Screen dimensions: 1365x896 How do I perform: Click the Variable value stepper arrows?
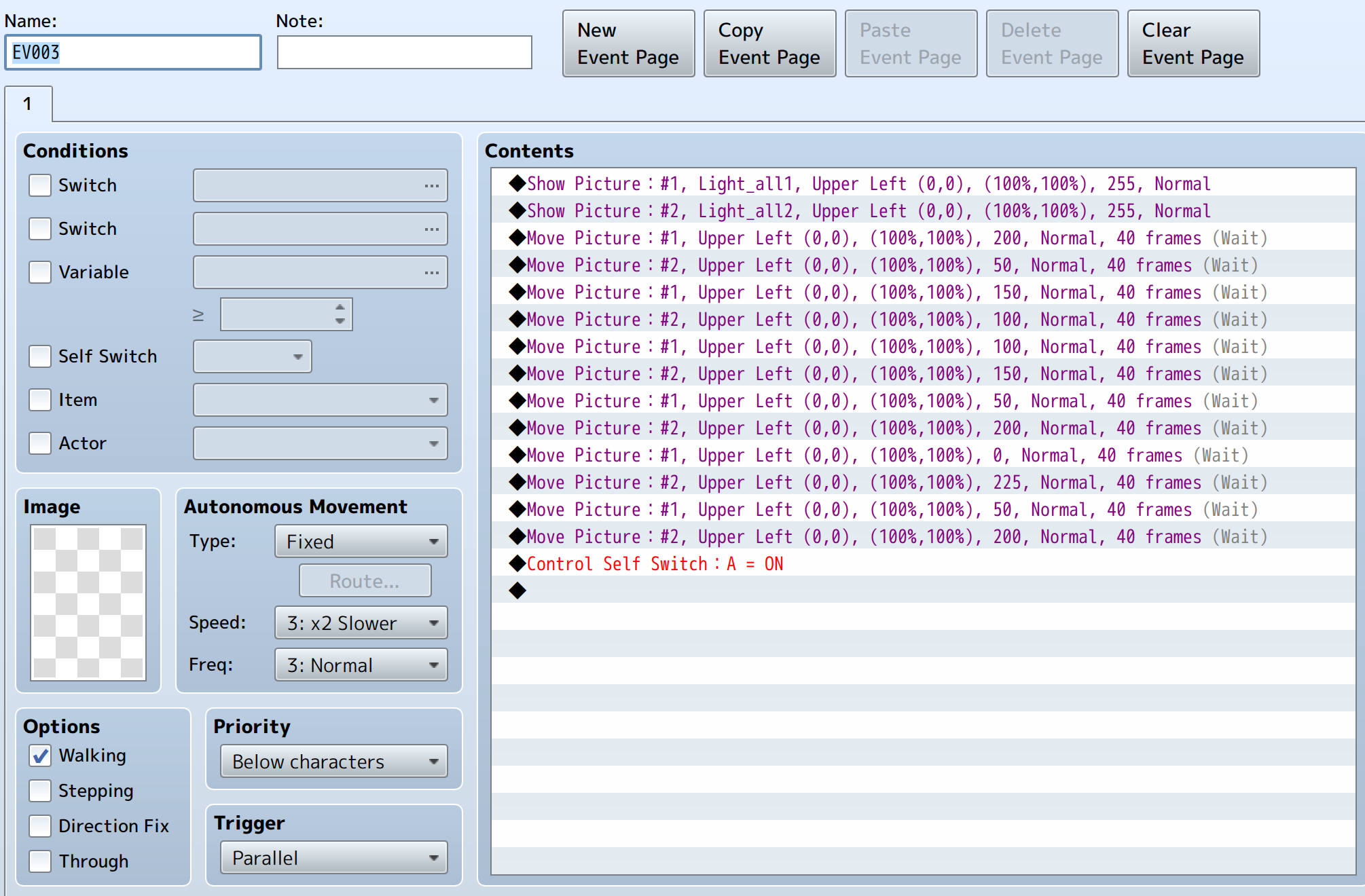340,314
